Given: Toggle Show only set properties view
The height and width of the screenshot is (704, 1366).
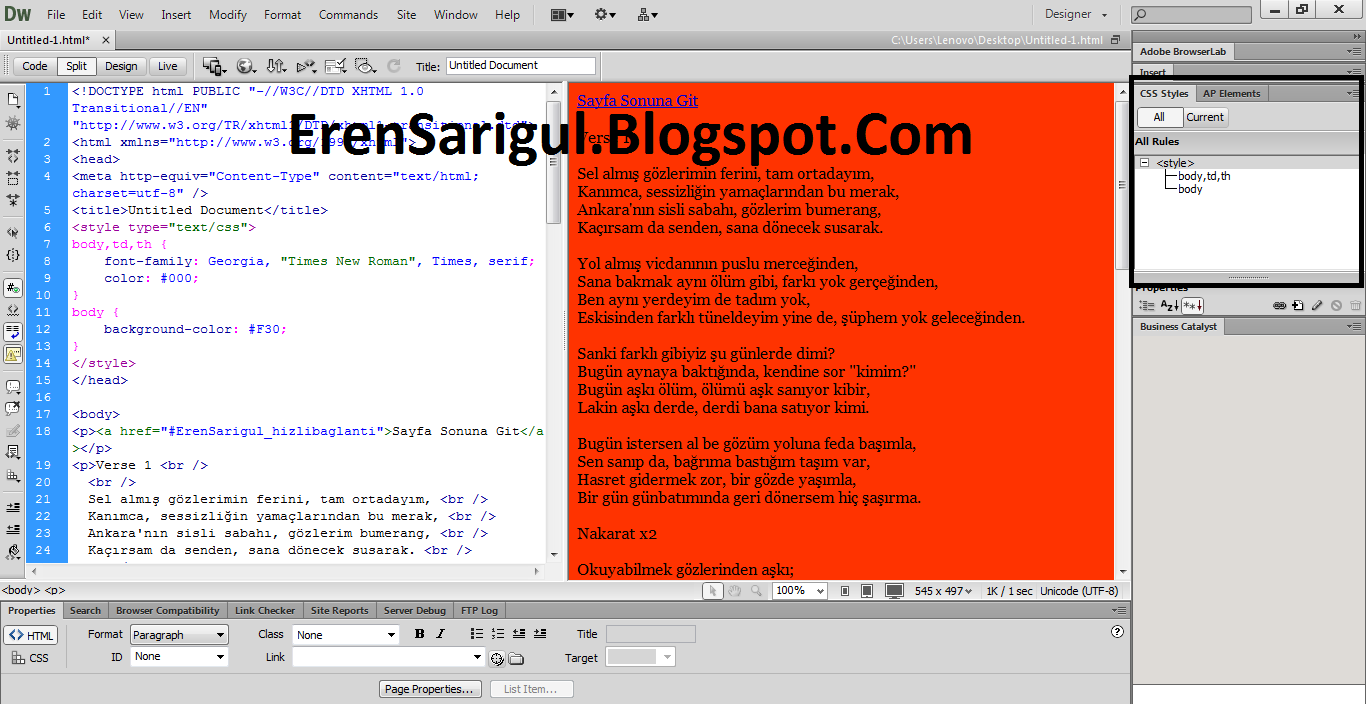Looking at the screenshot, I should tap(1193, 305).
